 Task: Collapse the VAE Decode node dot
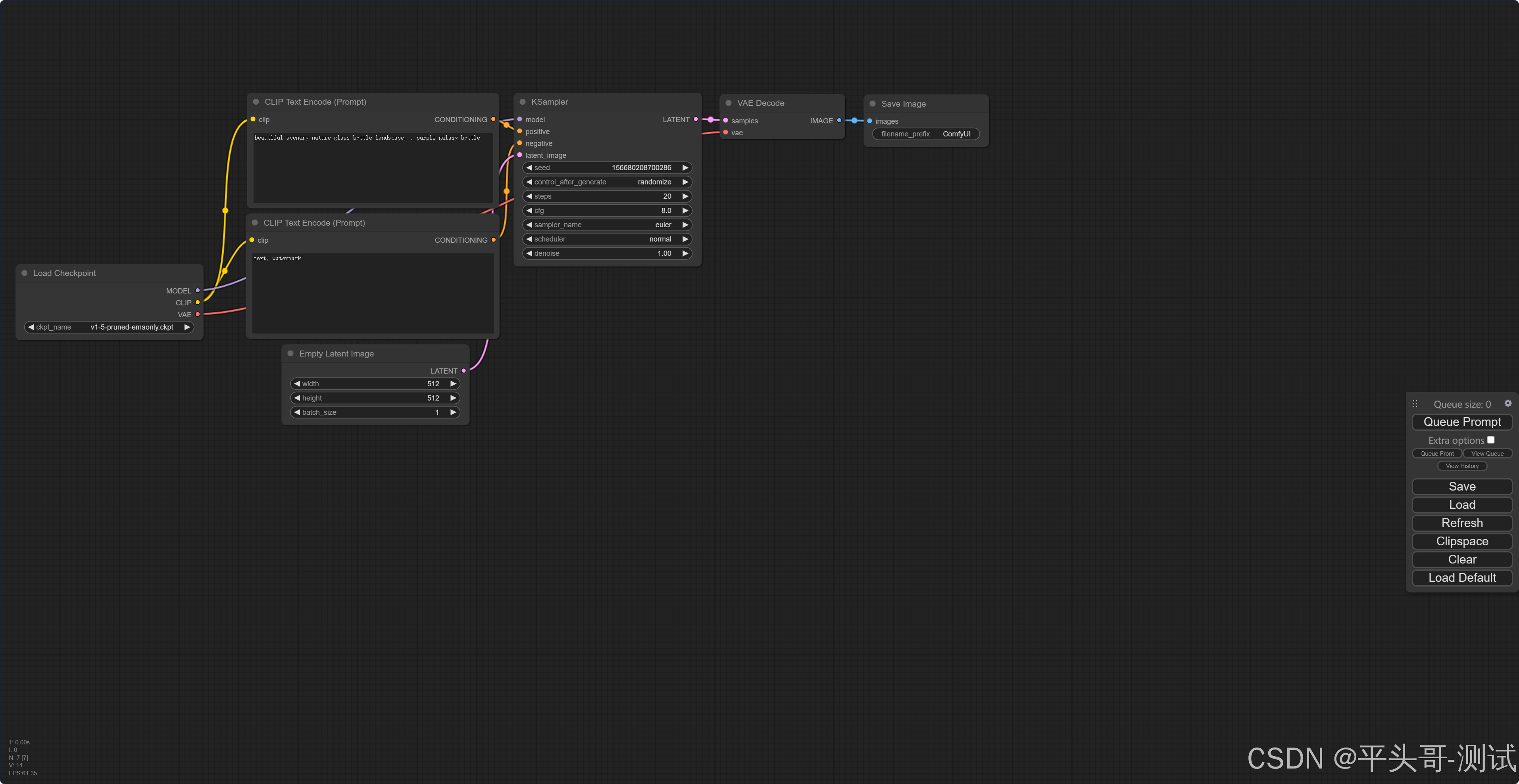pyautogui.click(x=728, y=103)
